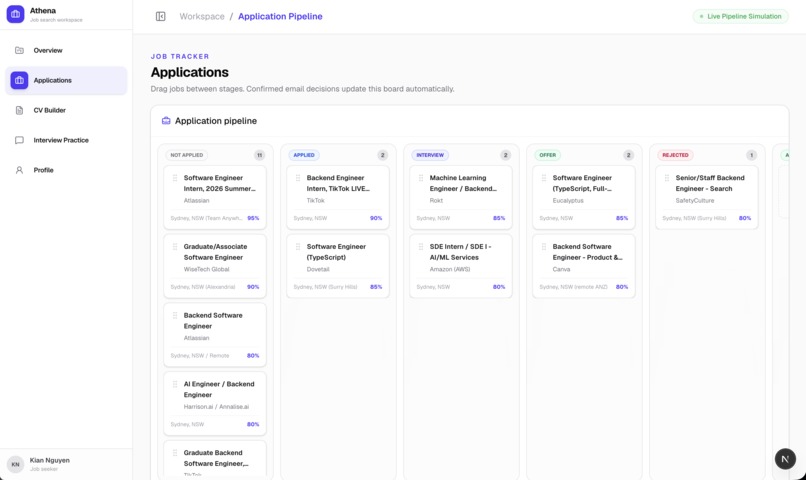Select Applications in the sidebar
Viewport: 806px width, 480px height.
66,80
